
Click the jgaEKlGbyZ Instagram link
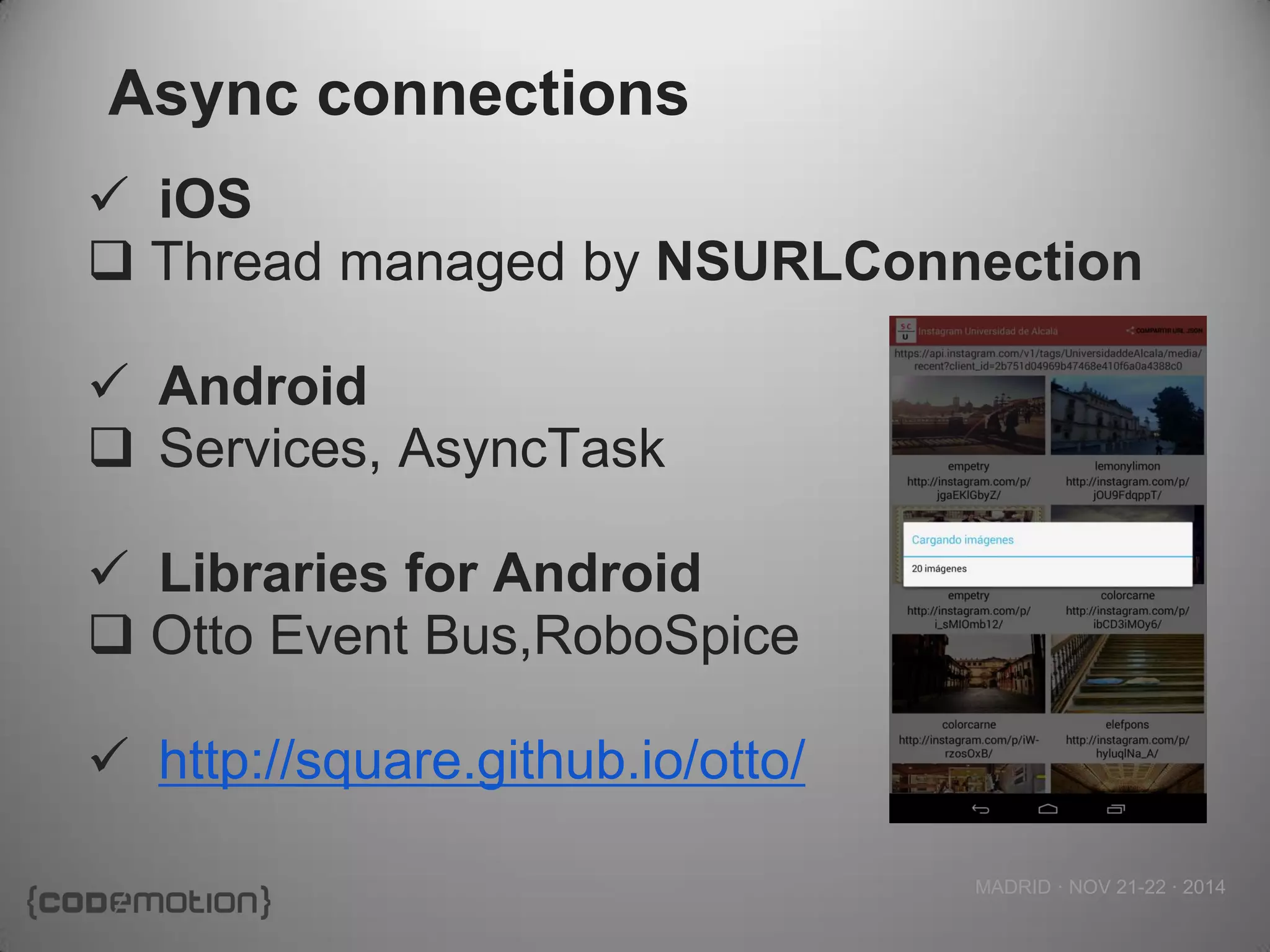[969, 488]
